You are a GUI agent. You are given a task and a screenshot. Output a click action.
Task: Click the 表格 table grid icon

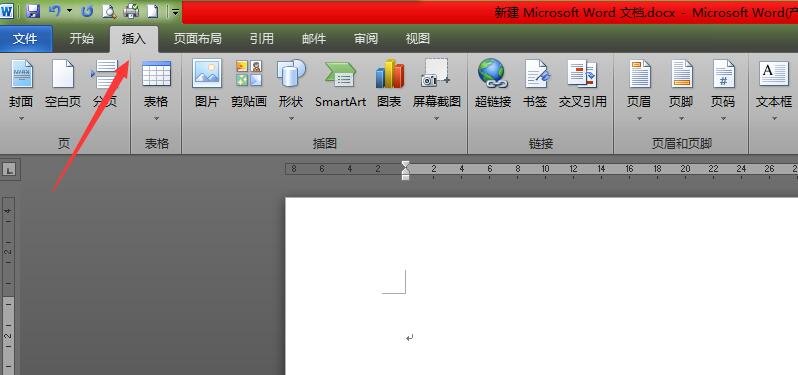[x=156, y=74]
